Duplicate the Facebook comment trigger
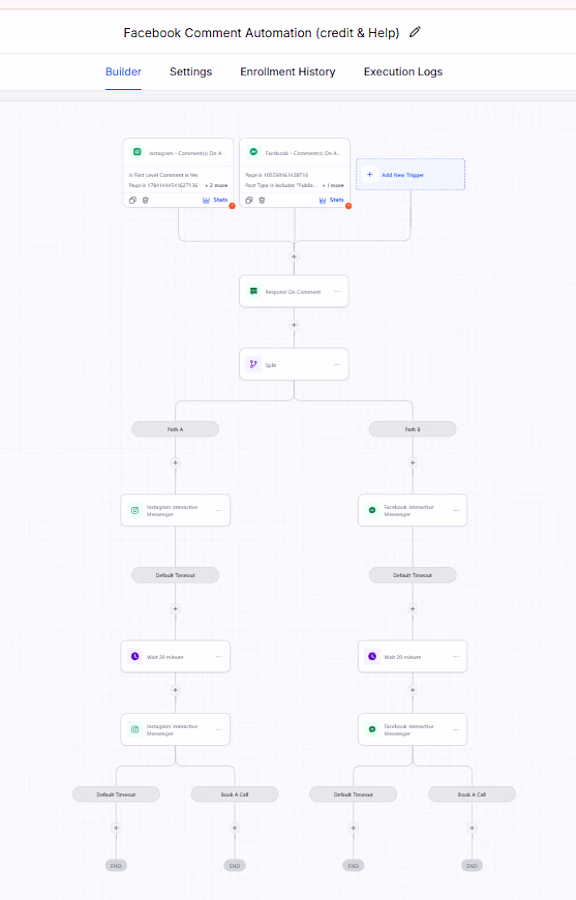Screen dimensions: 576x900 coord(249,200)
